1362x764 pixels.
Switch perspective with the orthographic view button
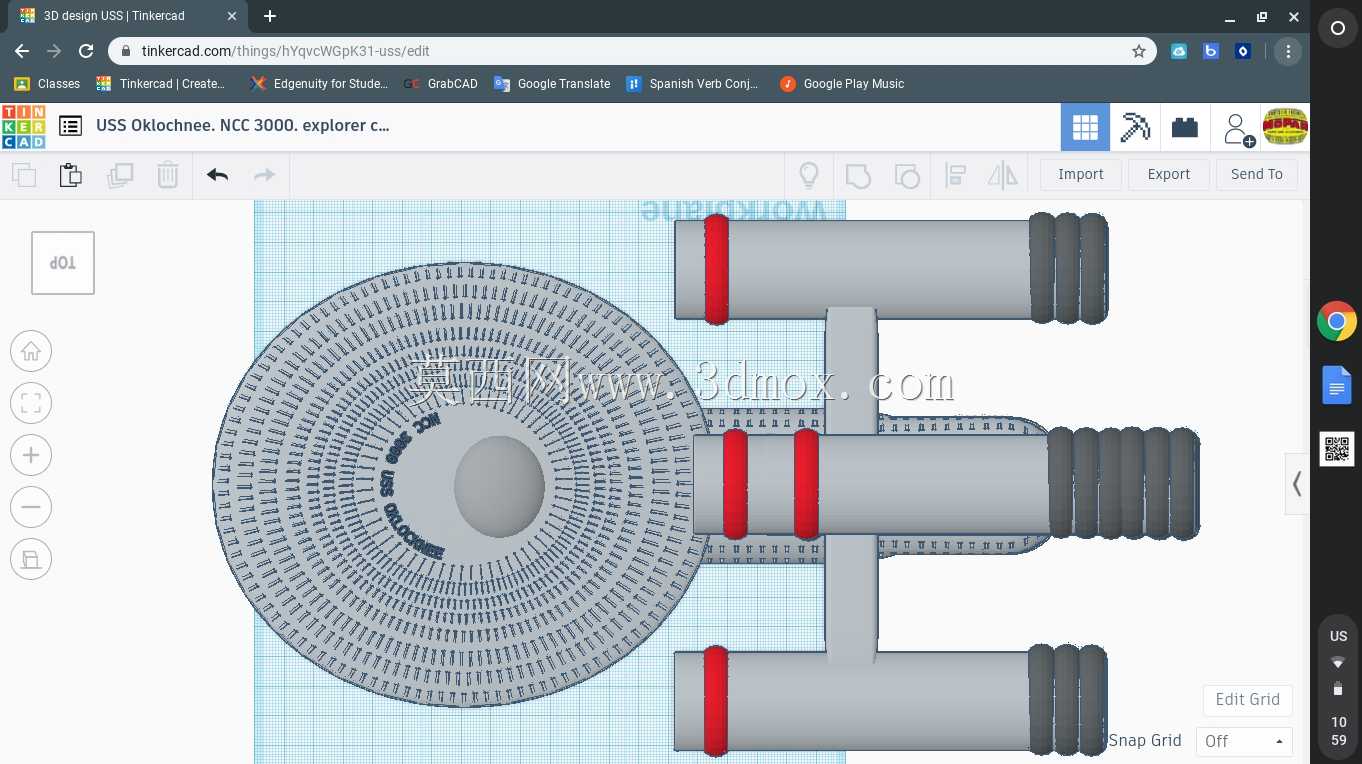pyautogui.click(x=31, y=559)
